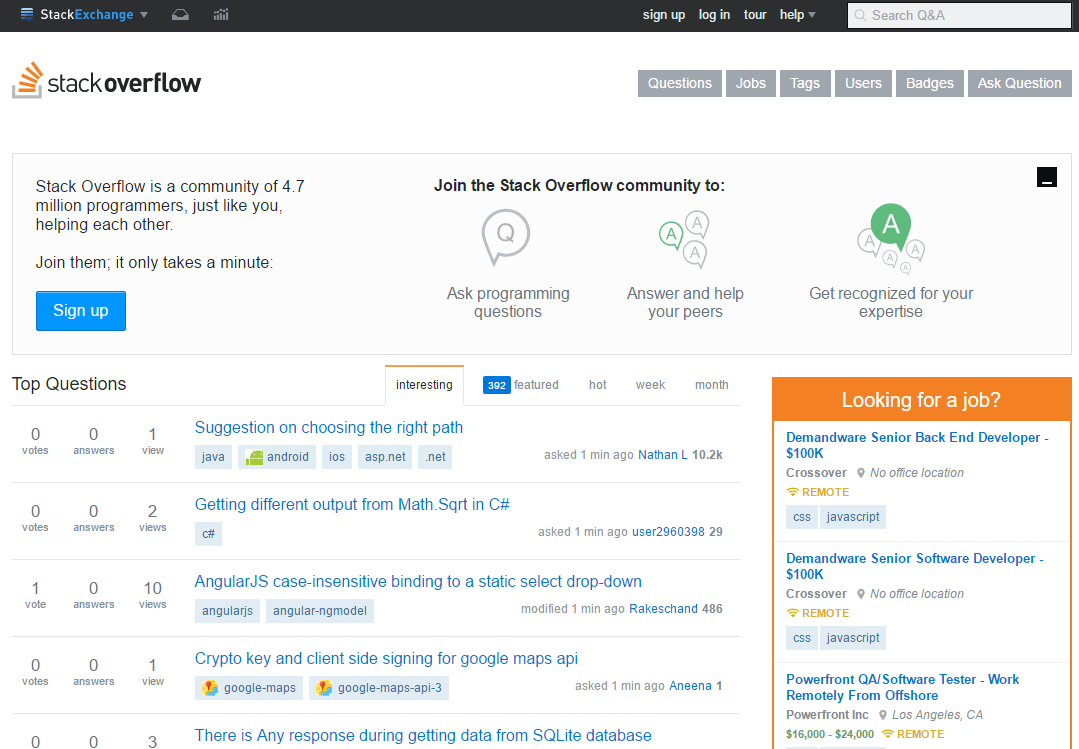Click the Answer and help peers icon

point(684,239)
